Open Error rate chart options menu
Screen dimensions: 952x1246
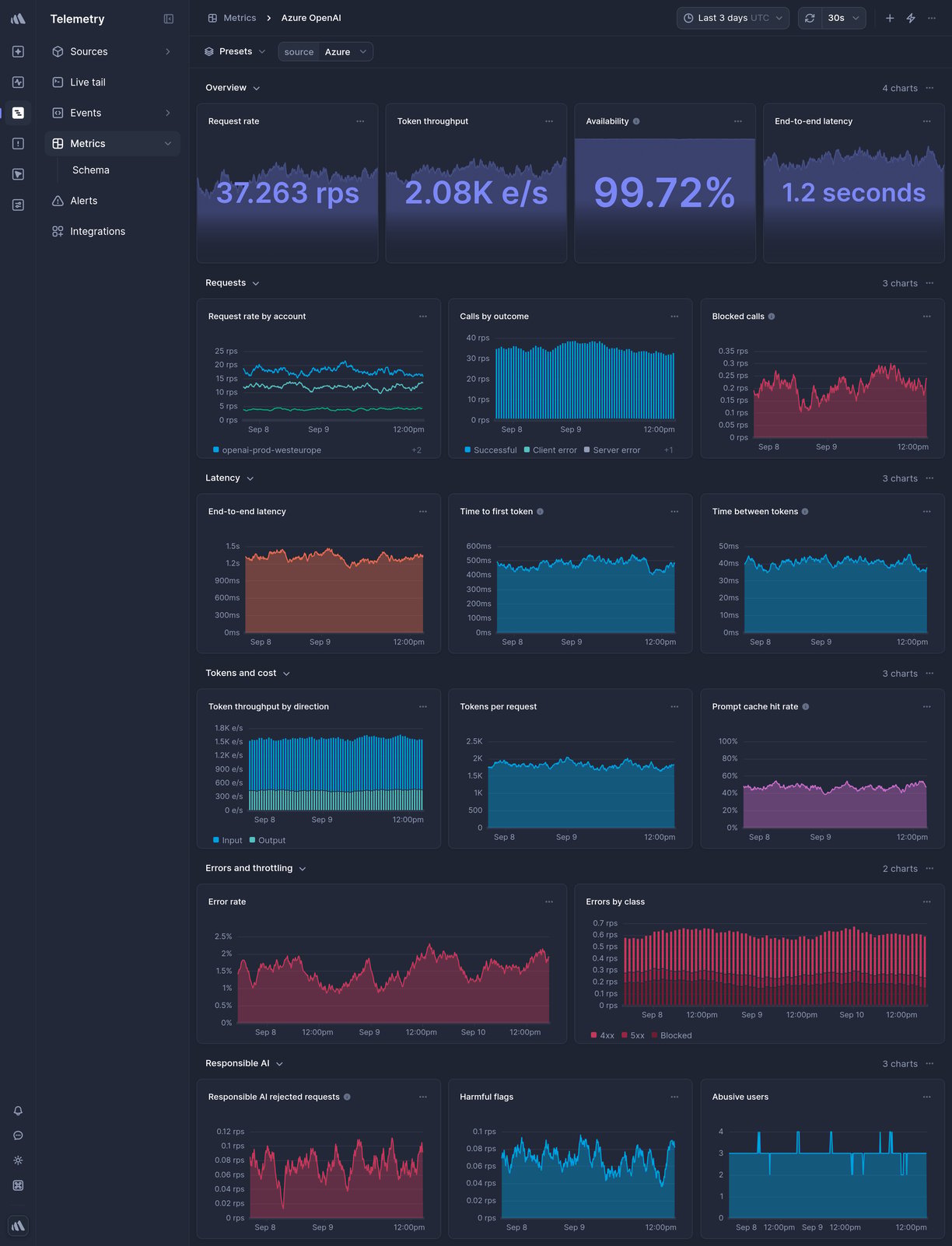[x=549, y=902]
